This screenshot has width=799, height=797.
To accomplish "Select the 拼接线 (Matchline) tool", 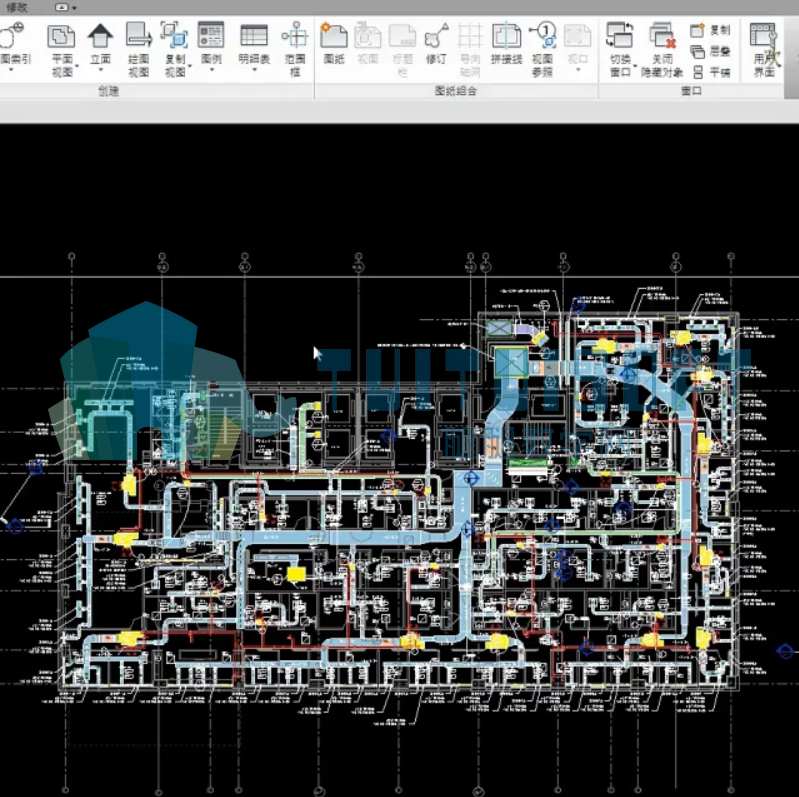I will coord(507,44).
